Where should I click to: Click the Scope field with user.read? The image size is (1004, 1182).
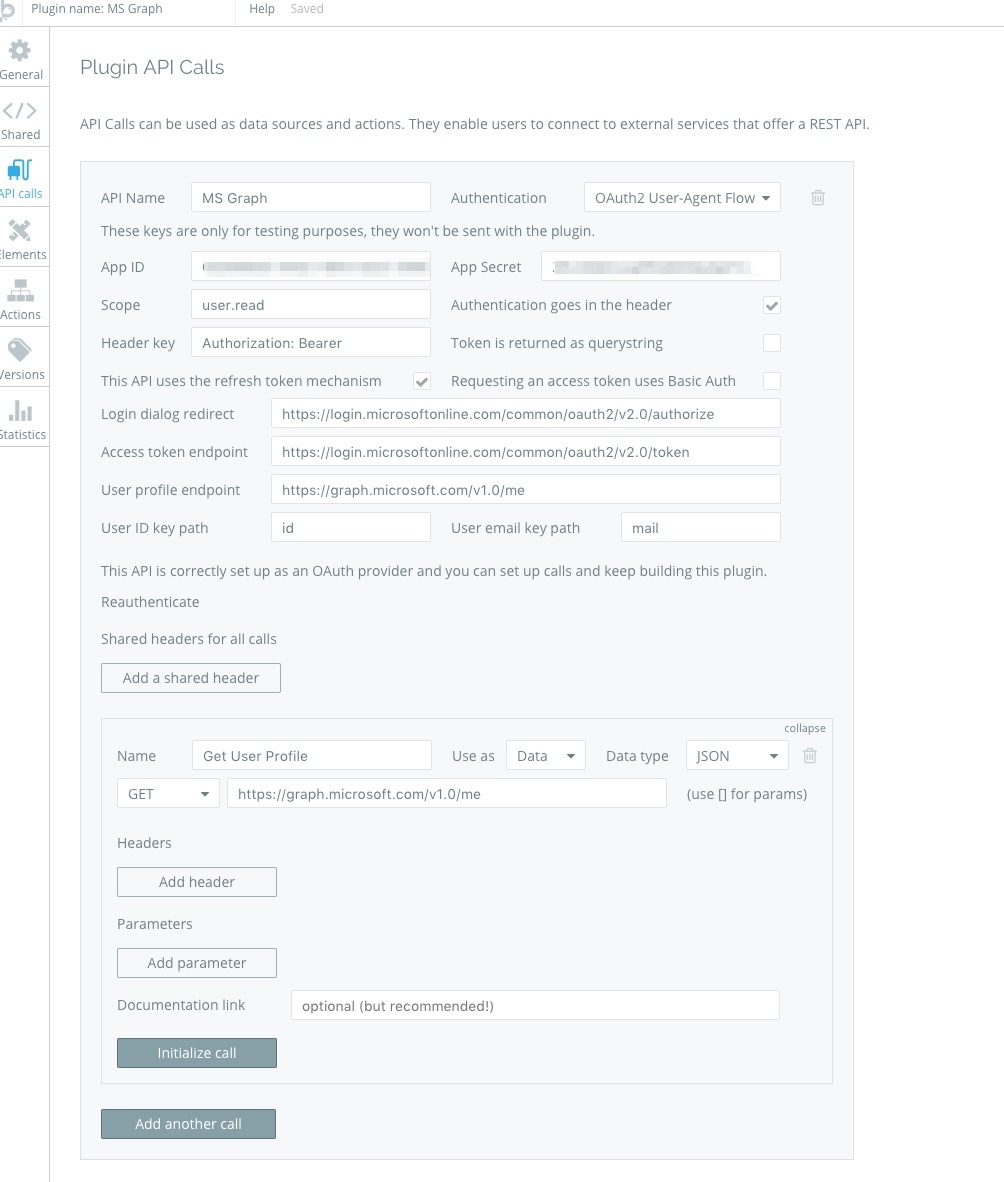[x=311, y=305]
